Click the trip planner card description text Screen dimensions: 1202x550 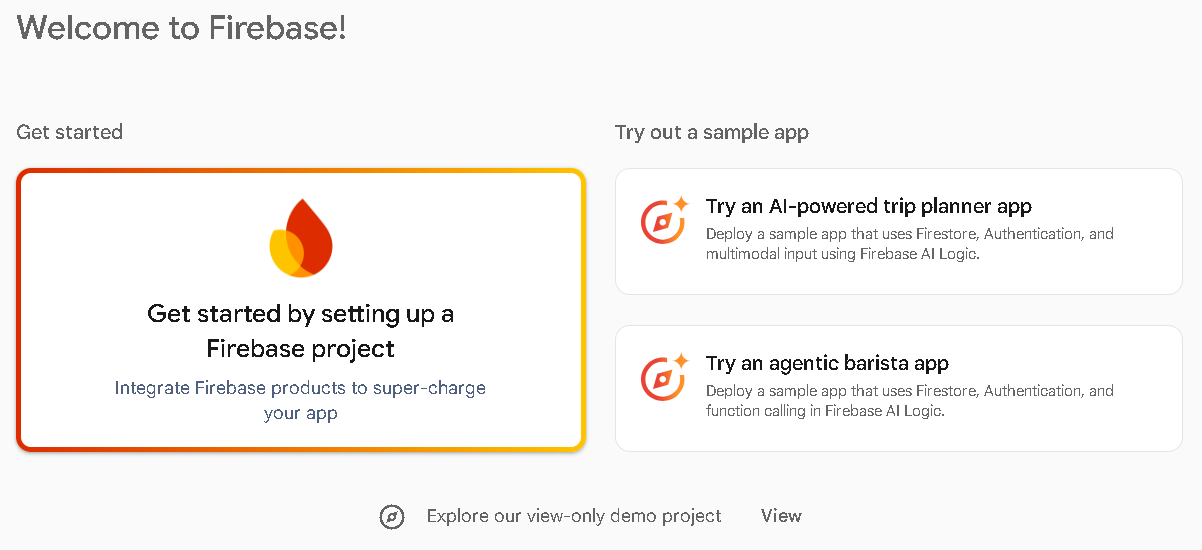910,244
